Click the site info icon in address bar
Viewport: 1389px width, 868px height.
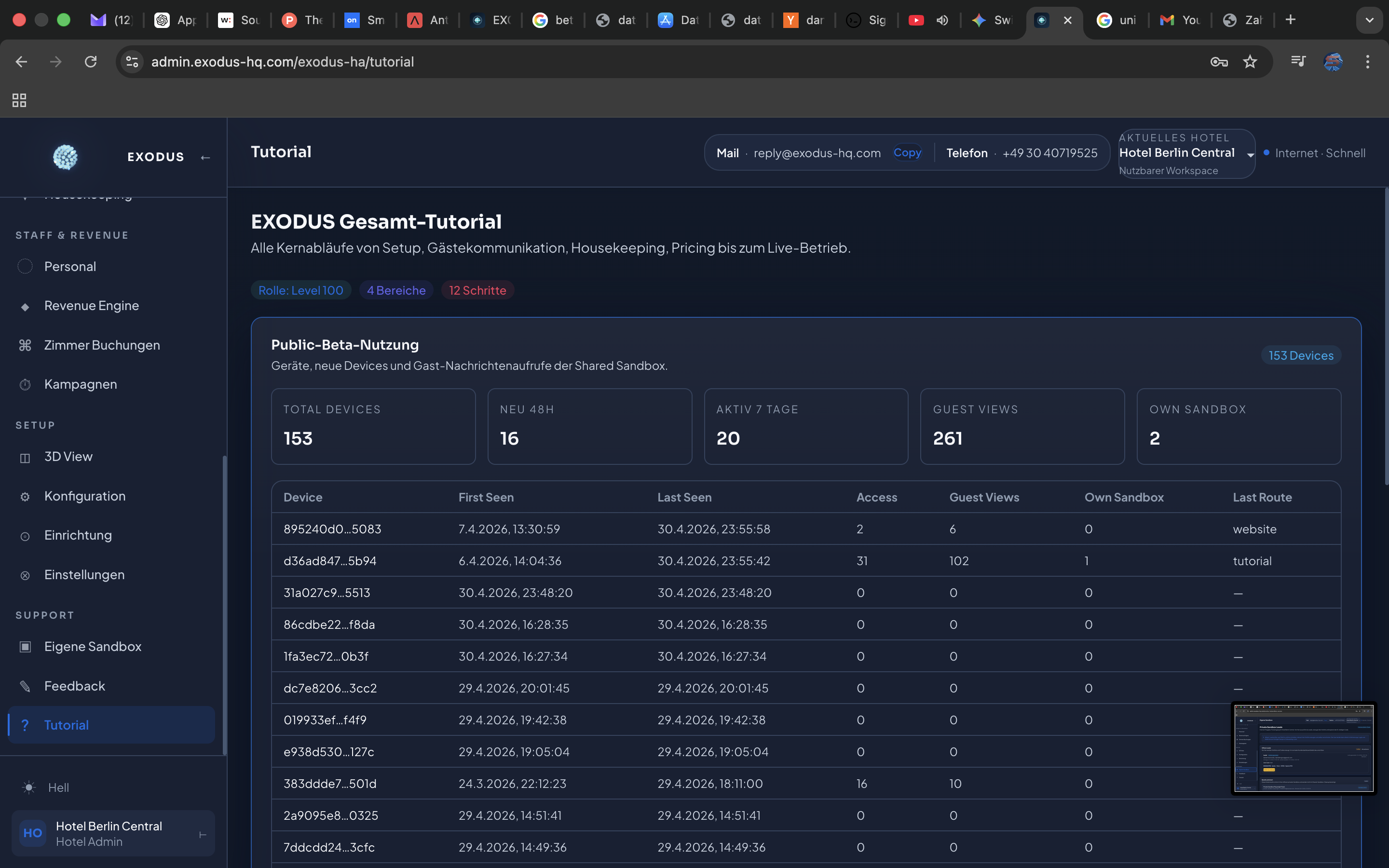coord(133,61)
